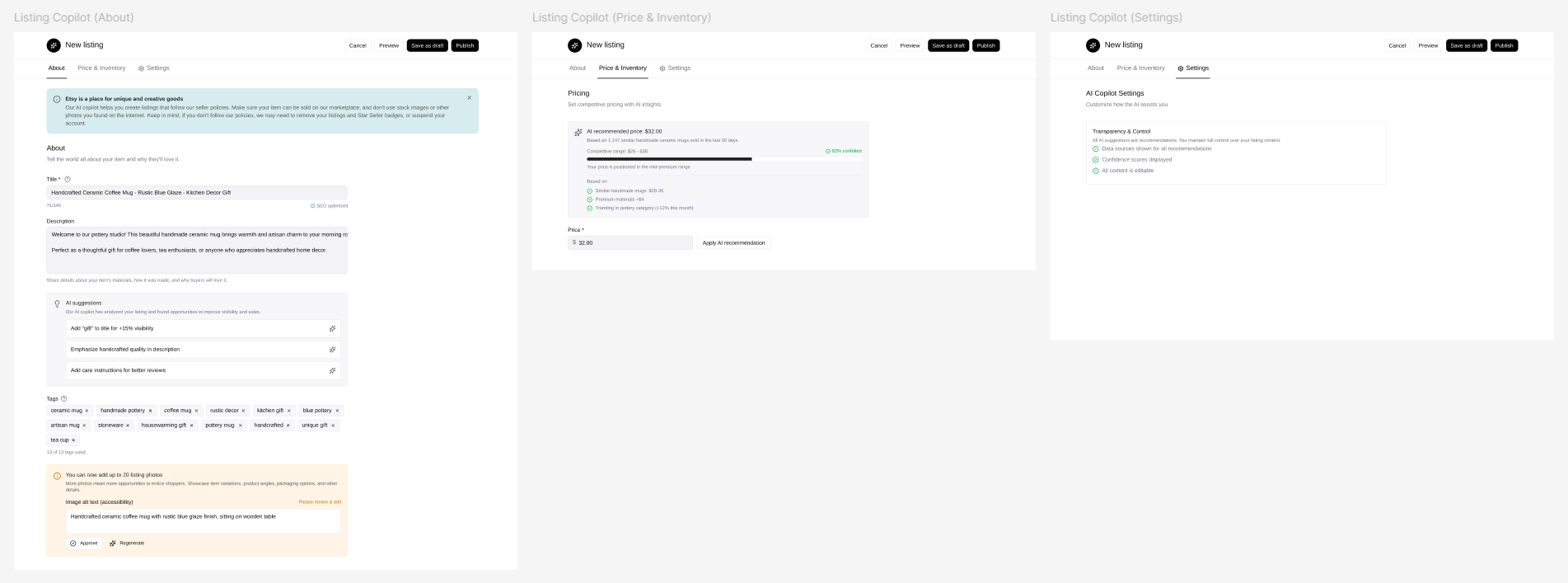Click the lightbulb icon in the AI suggestions panel
The height and width of the screenshot is (583, 1568).
57,303
